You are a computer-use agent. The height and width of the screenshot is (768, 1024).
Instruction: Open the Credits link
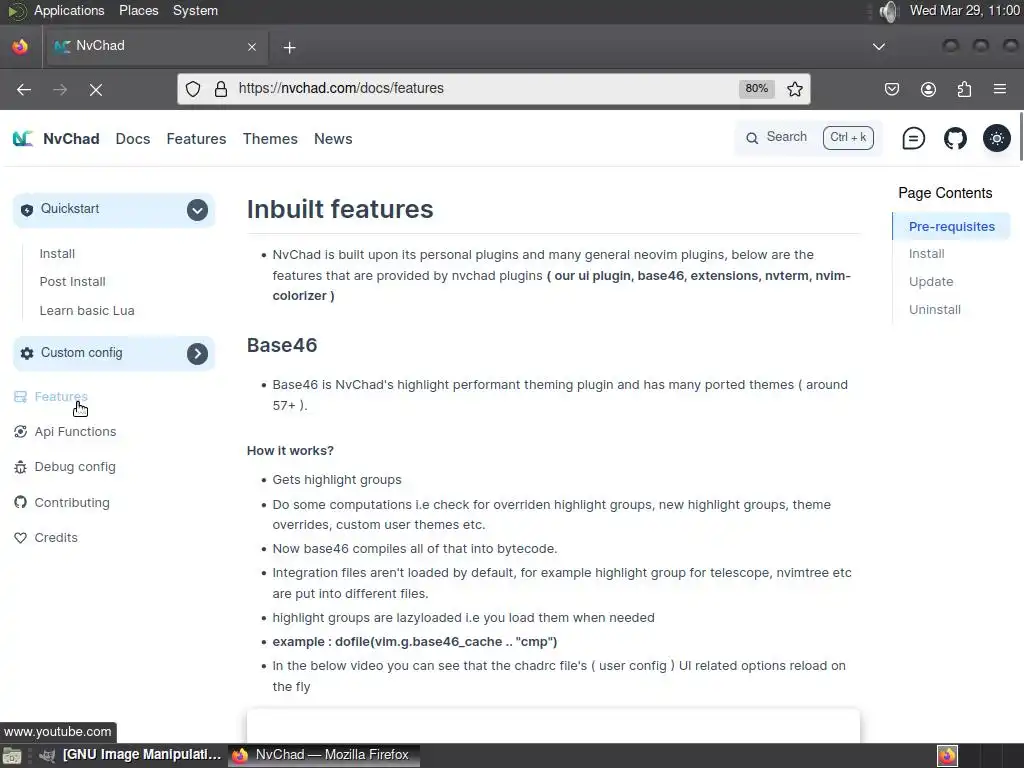click(56, 537)
